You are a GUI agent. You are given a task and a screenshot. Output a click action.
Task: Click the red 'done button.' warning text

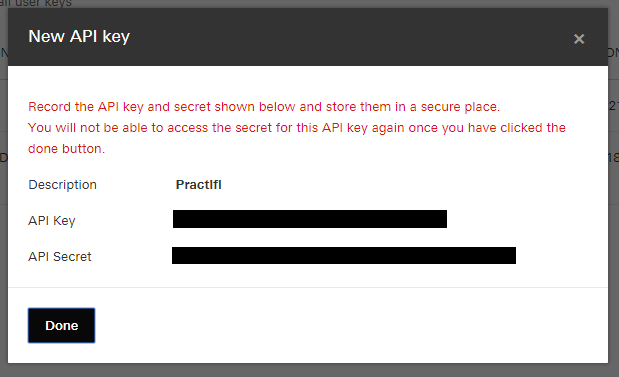tap(66, 149)
